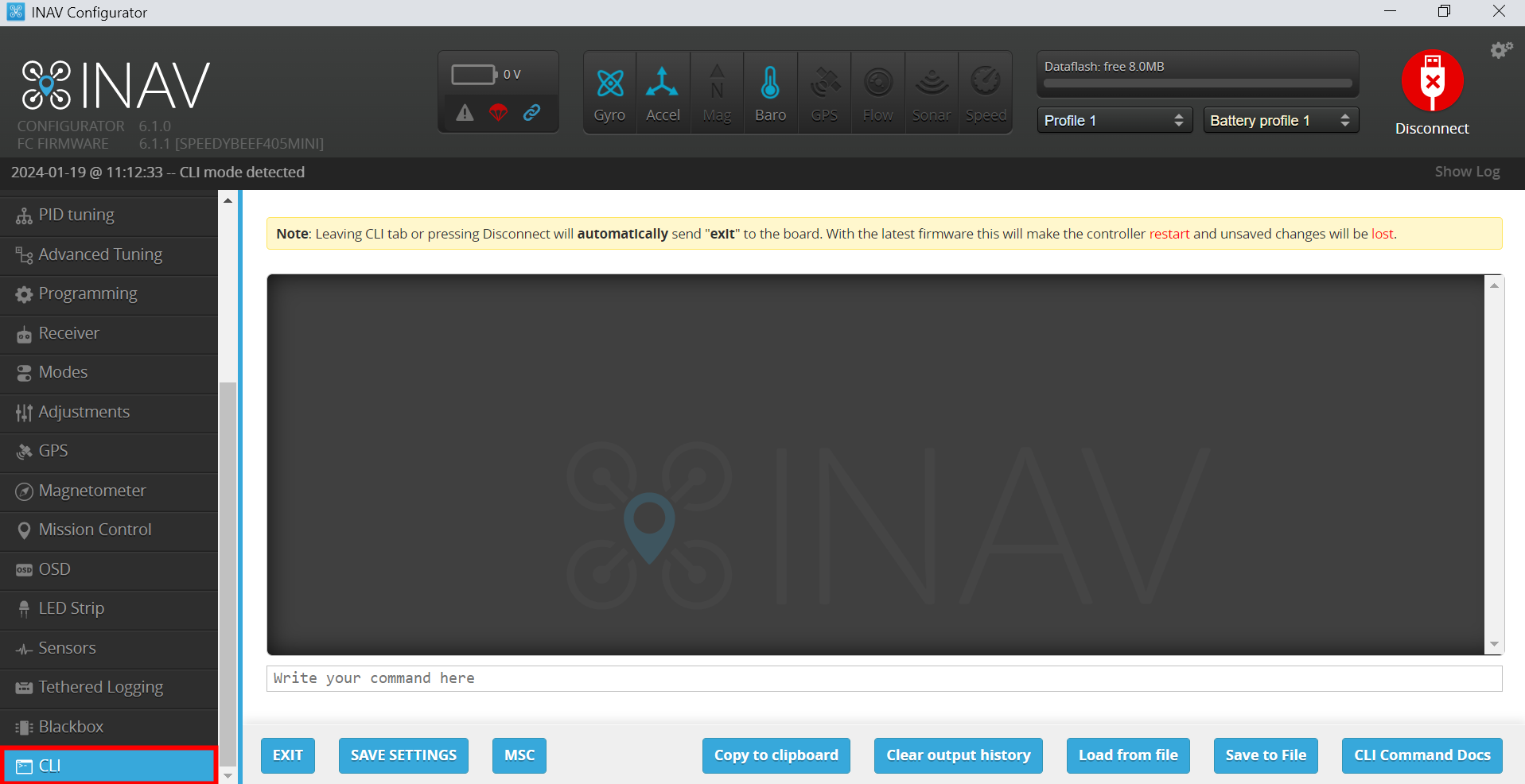Click the red Disconnect USB icon
The width and height of the screenshot is (1525, 784).
[1432, 81]
